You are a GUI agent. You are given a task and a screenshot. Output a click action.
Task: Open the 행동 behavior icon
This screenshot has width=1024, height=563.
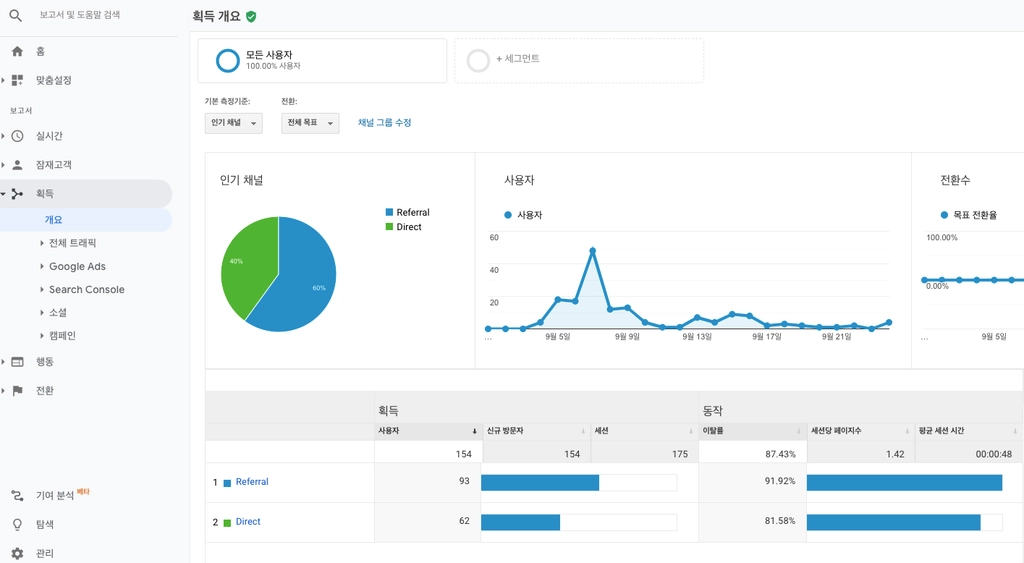(x=18, y=361)
